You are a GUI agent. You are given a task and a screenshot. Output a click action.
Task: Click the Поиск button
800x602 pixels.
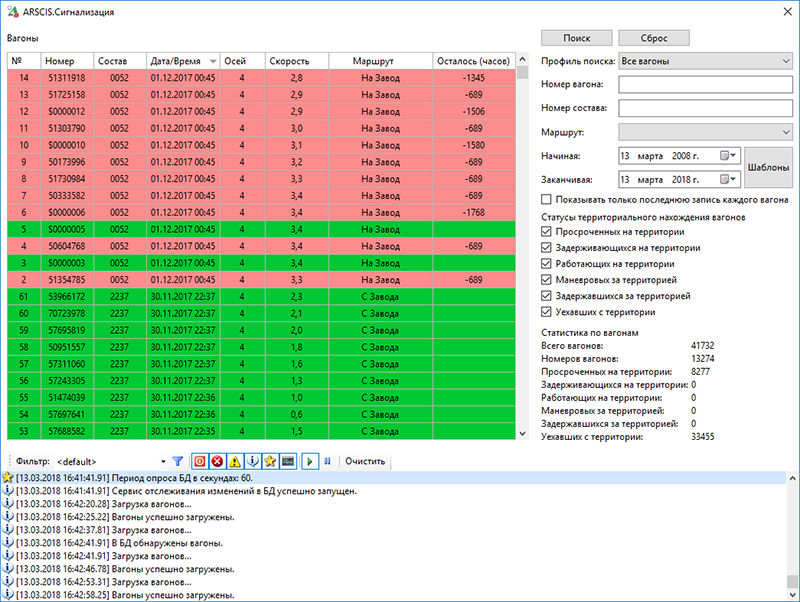tap(577, 38)
